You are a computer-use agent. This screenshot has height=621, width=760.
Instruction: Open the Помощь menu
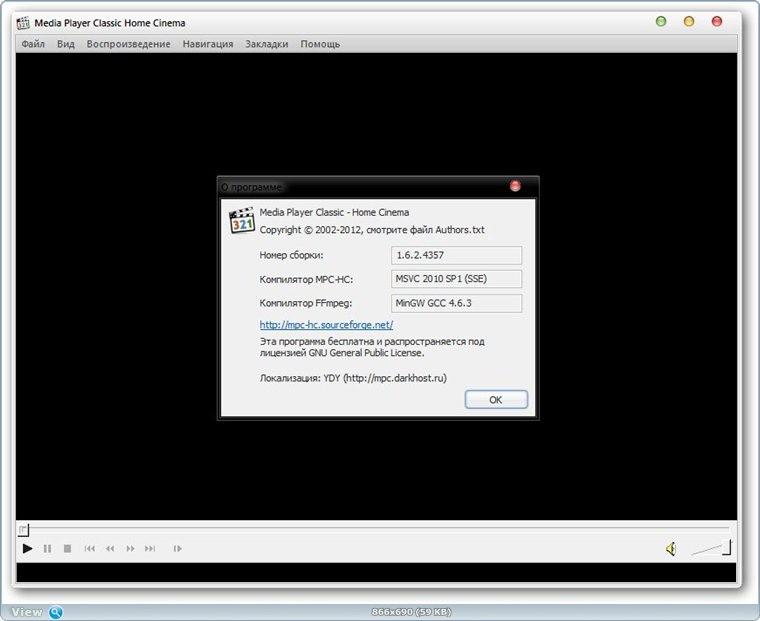point(320,44)
